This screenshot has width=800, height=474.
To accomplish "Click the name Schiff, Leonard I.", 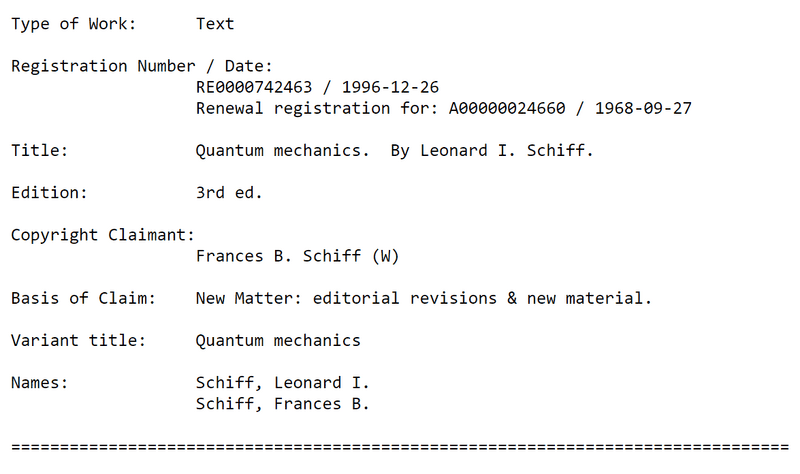I will [283, 383].
